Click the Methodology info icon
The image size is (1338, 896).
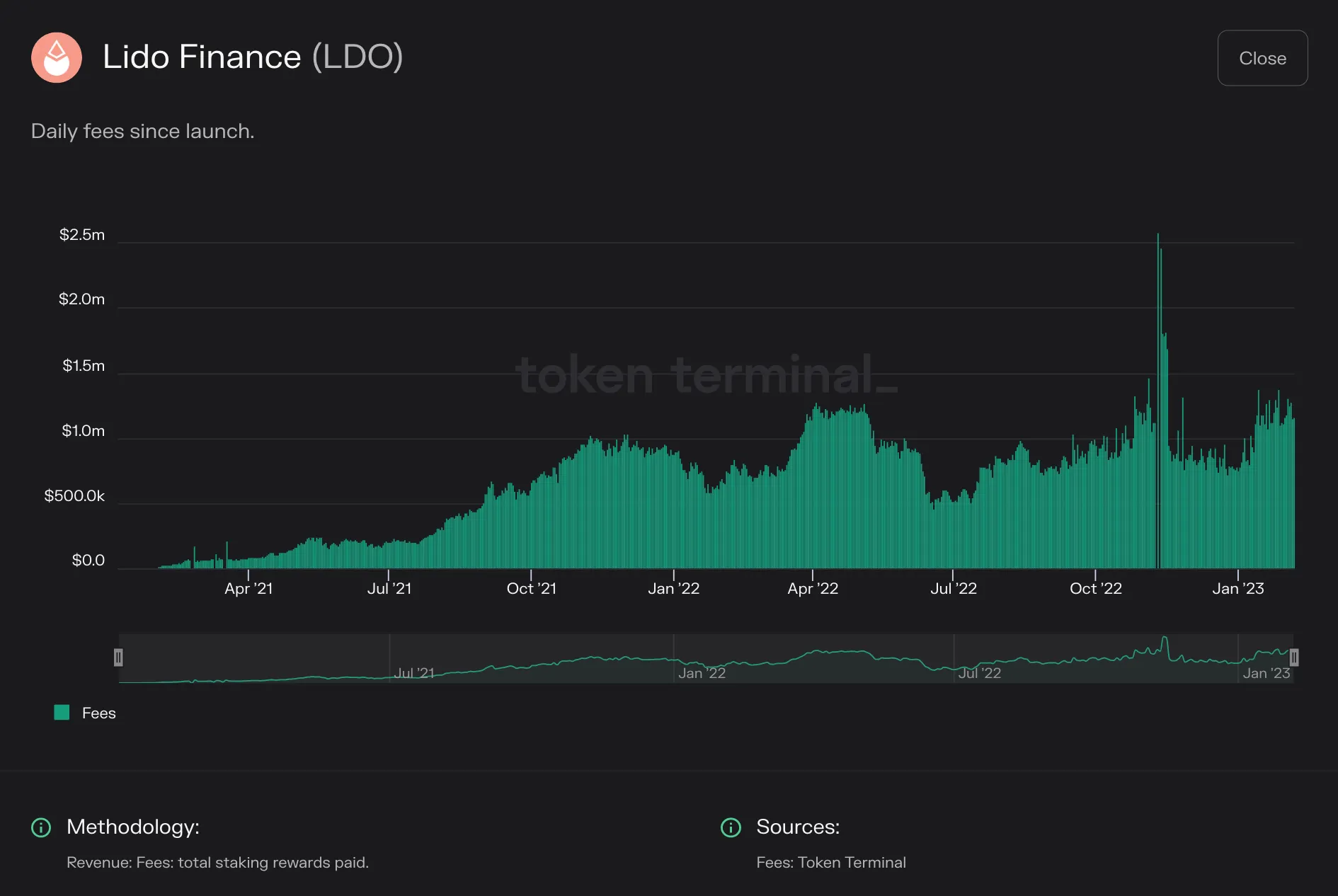coord(41,827)
